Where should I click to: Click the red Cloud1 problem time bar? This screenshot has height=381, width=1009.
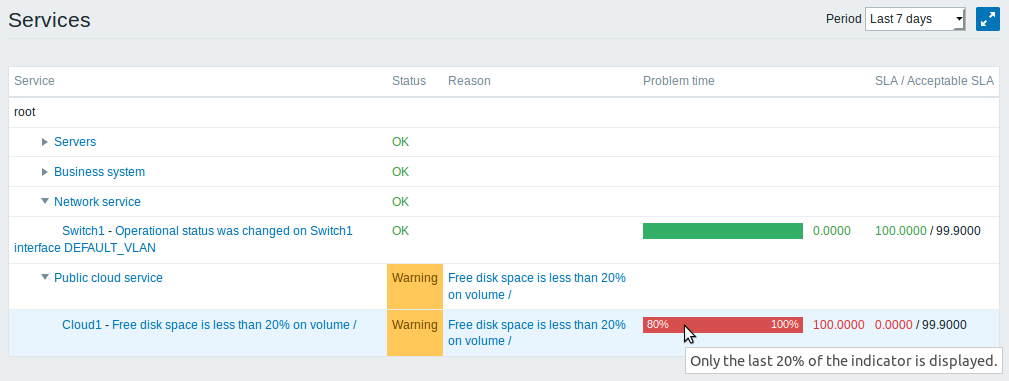coord(723,325)
